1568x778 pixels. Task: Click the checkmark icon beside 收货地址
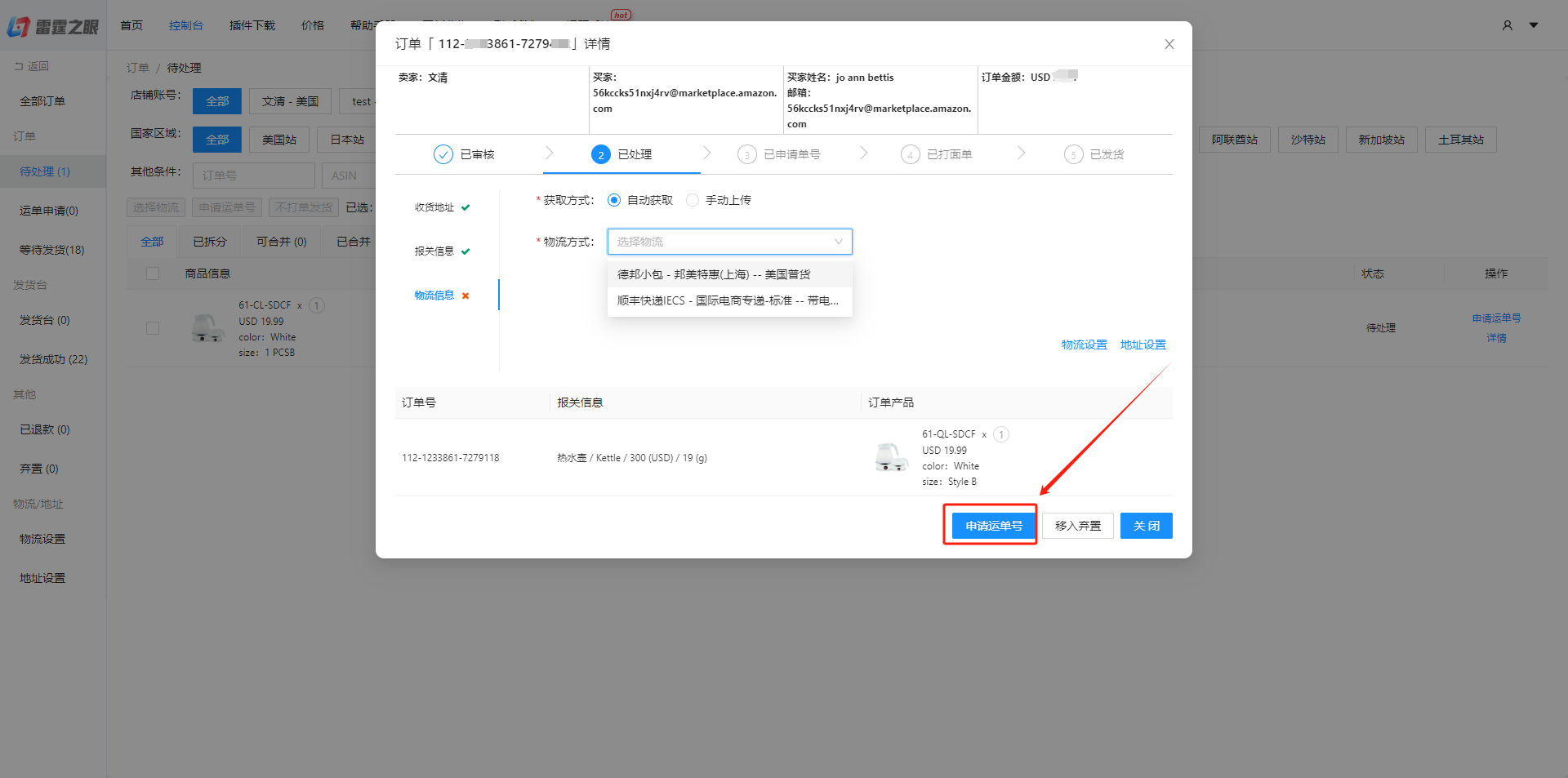(467, 207)
